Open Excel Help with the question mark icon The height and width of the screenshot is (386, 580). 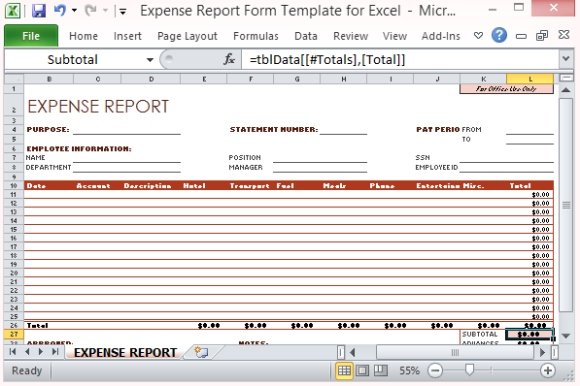499,35
